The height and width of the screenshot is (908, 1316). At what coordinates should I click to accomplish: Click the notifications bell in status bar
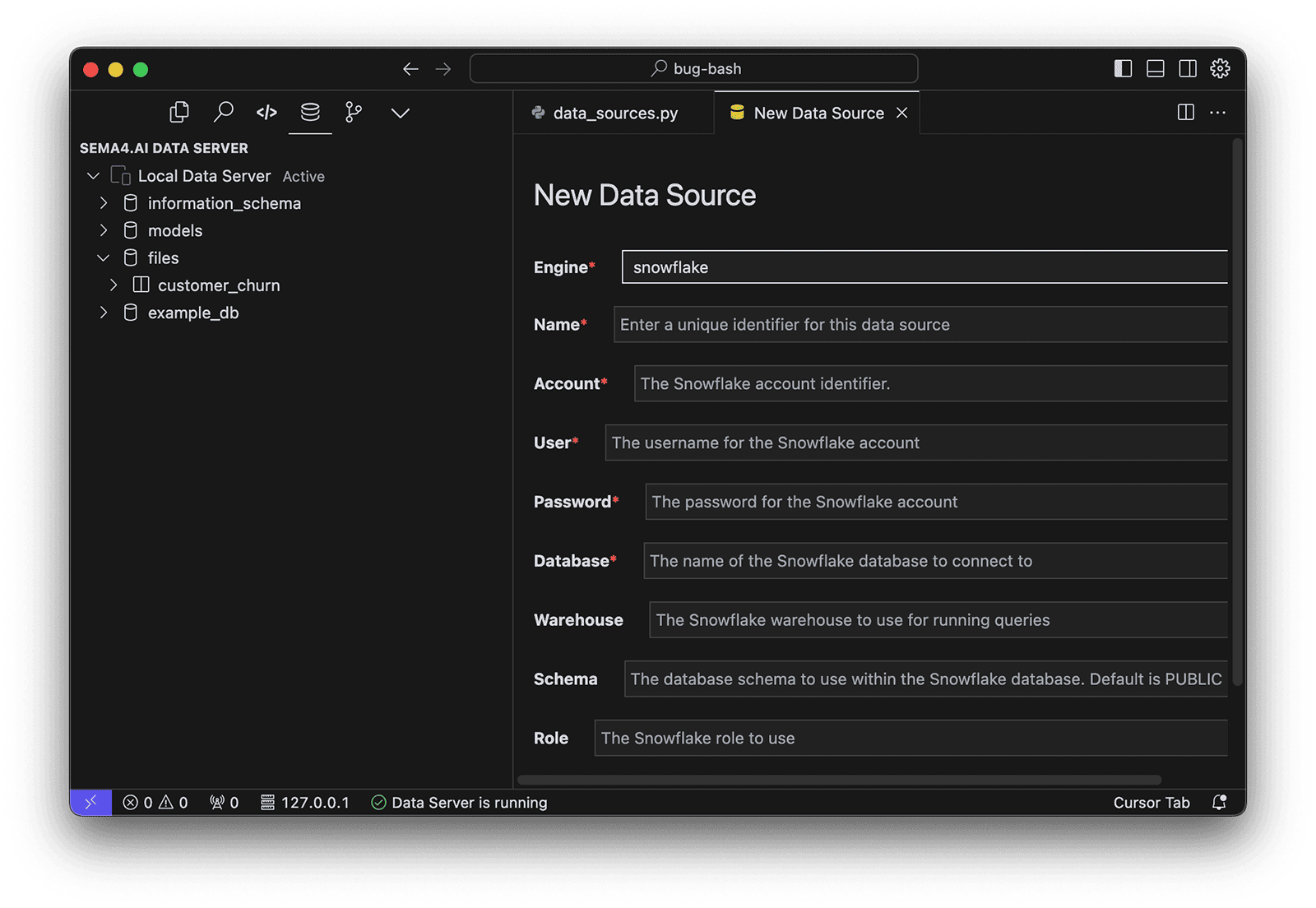pos(1220,802)
